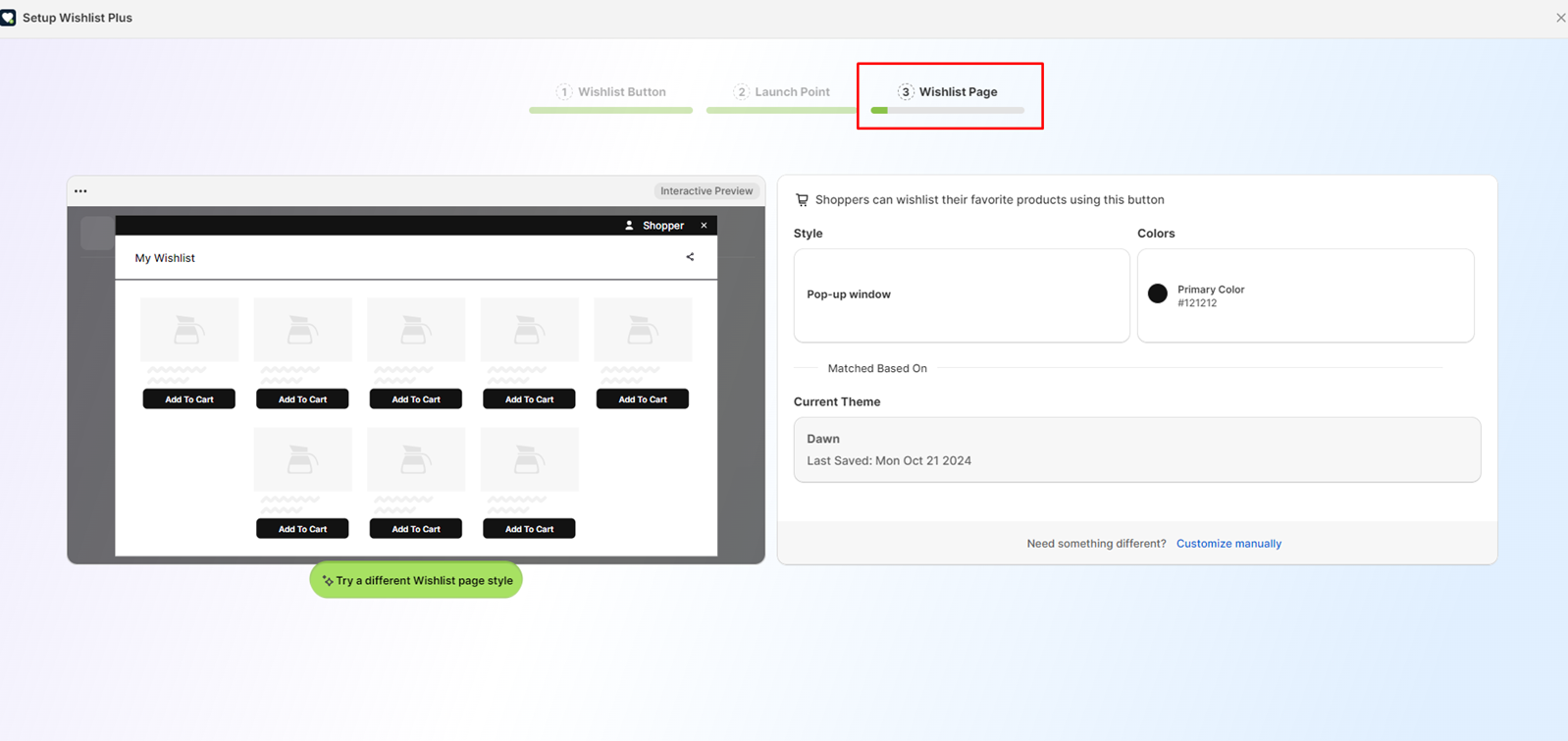Select the Wishlist Page step tab
Viewport: 1568px width, 741px height.
(x=948, y=92)
